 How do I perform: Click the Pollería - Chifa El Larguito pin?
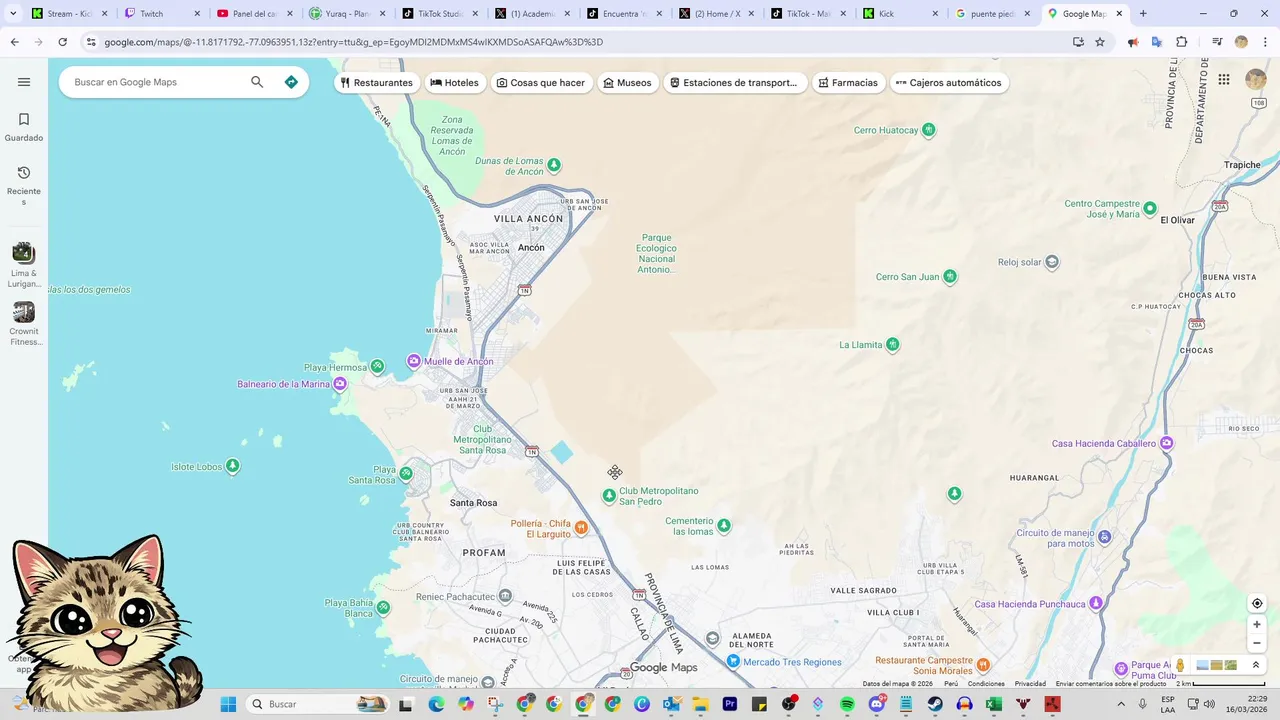pyautogui.click(x=581, y=527)
